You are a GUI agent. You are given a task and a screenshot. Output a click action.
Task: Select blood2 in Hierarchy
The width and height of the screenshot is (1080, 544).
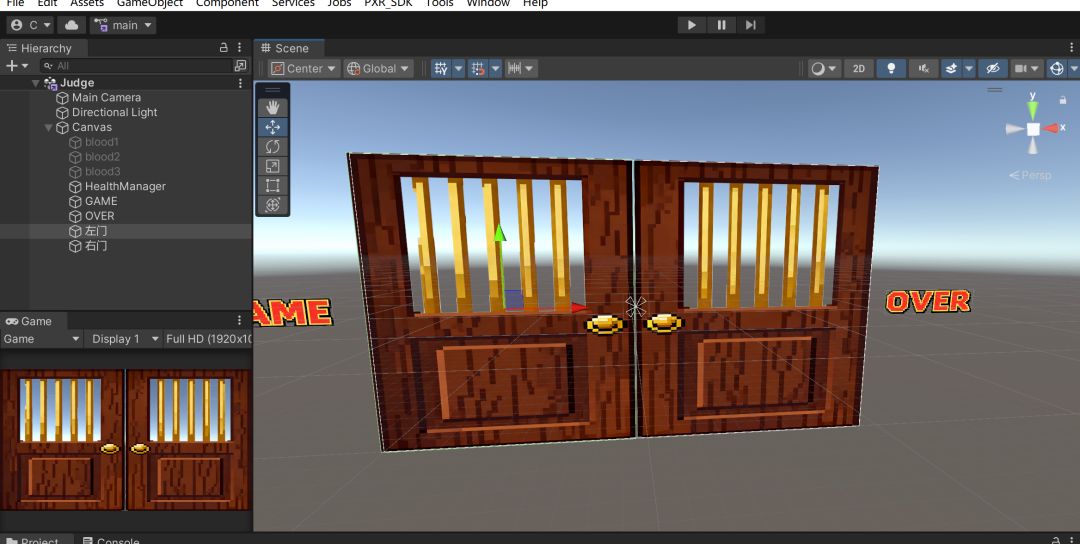[x=102, y=157]
